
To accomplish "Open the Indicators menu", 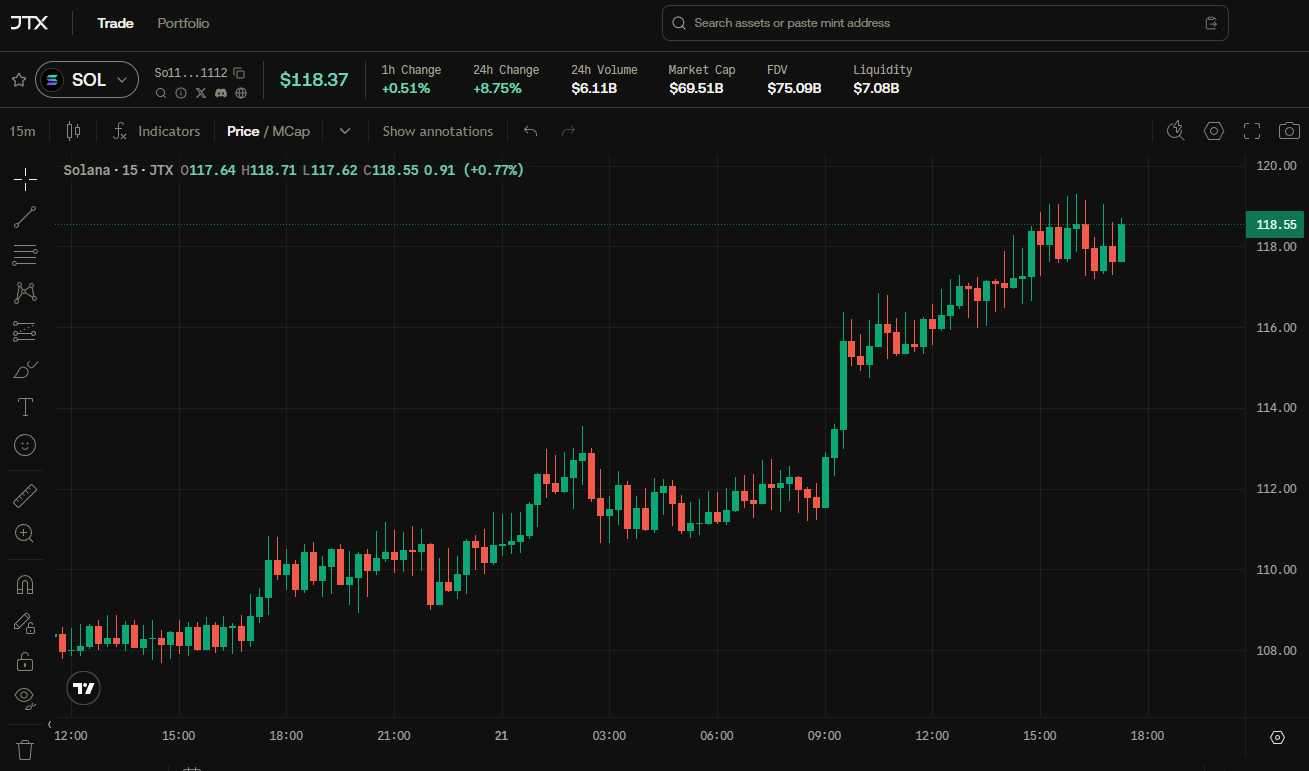I will pyautogui.click(x=156, y=131).
